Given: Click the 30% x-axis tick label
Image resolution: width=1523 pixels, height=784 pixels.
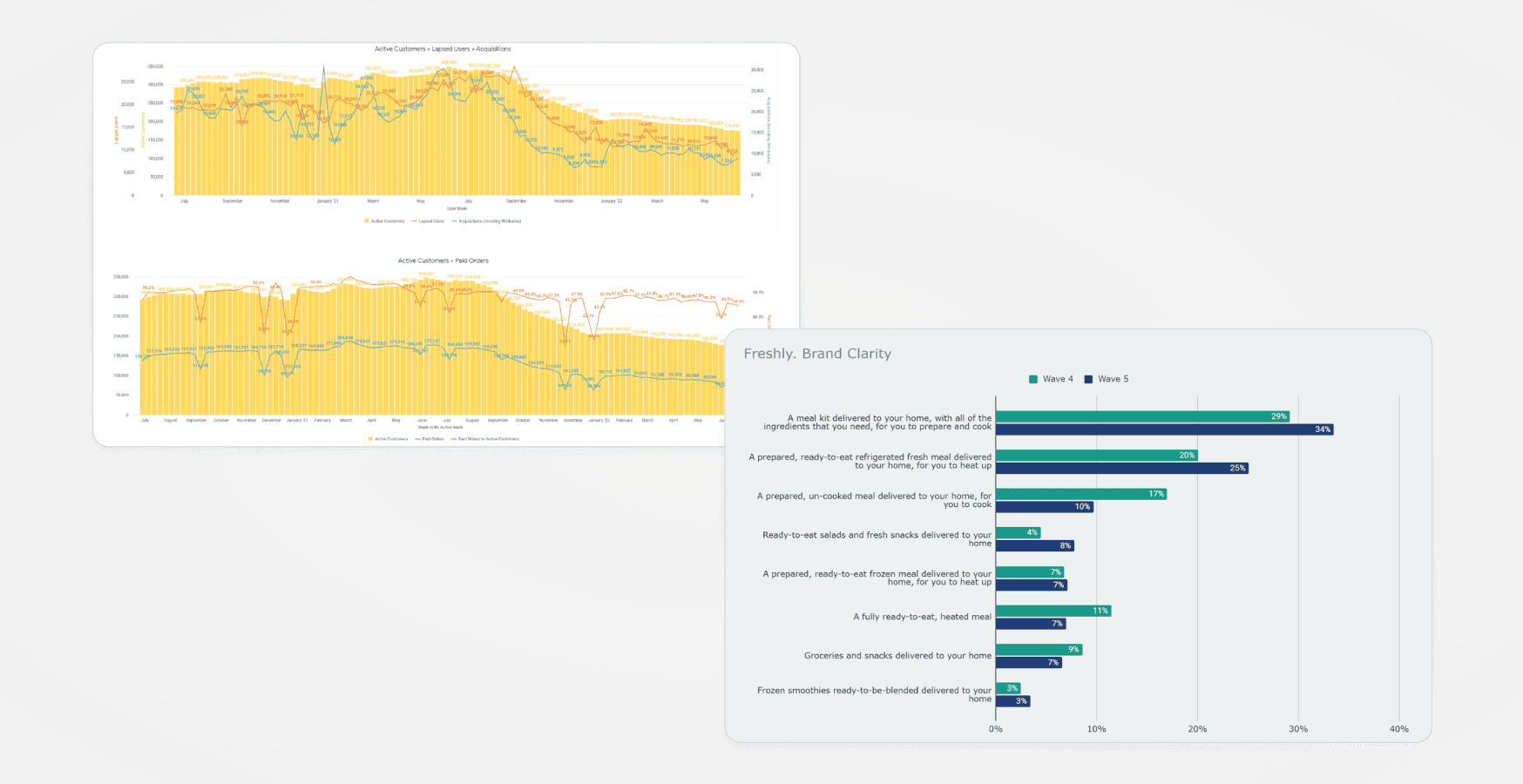Looking at the screenshot, I should (1298, 729).
